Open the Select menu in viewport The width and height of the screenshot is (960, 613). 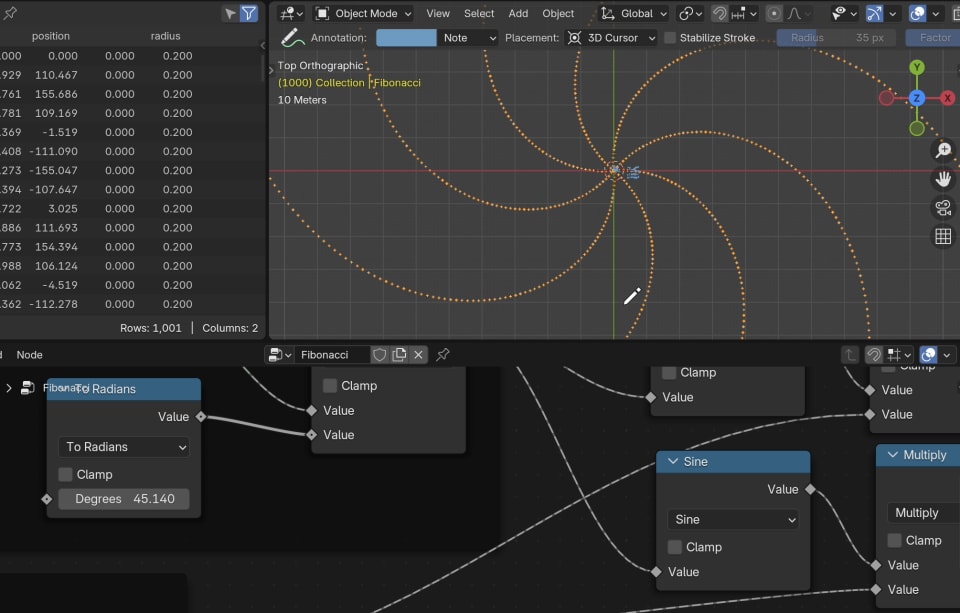tap(479, 14)
